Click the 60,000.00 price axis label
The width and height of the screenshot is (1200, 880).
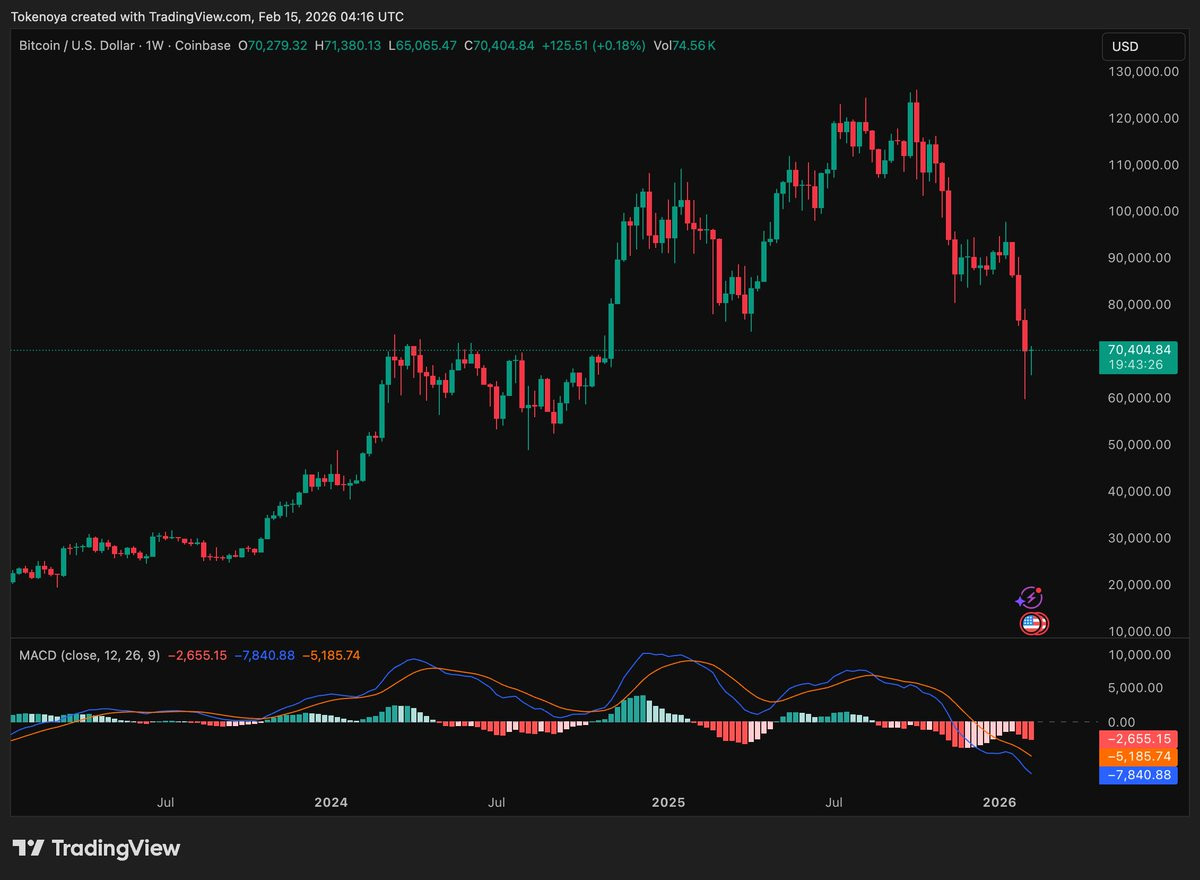[x=1141, y=398]
